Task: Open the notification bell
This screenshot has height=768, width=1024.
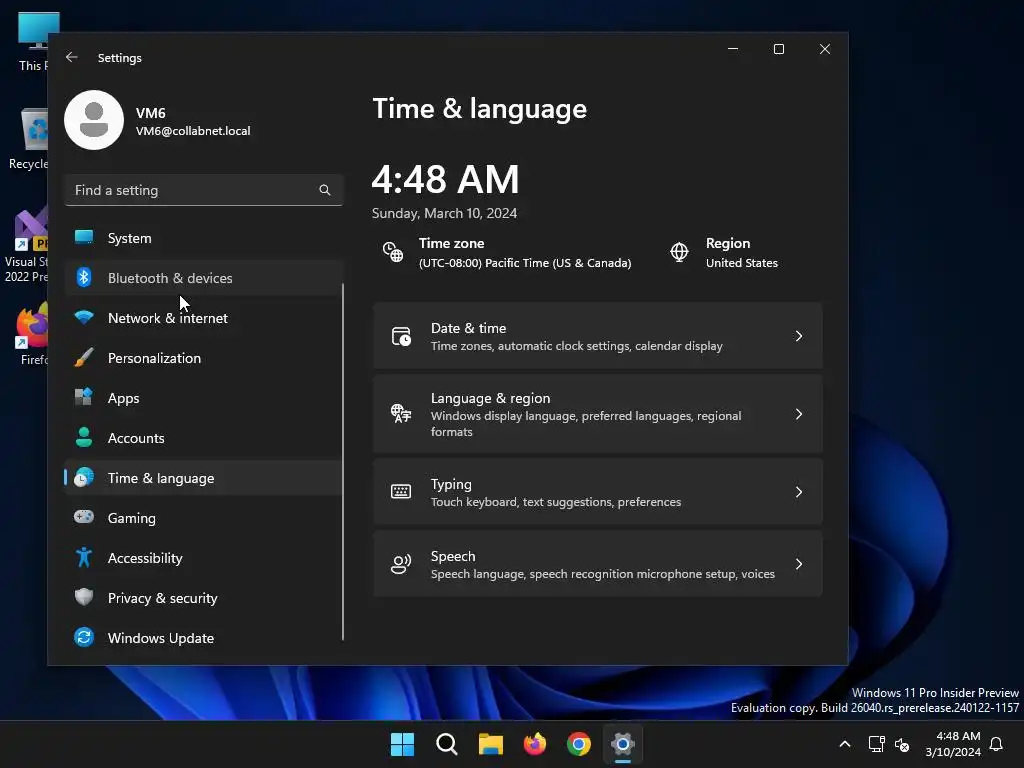Action: [997, 744]
